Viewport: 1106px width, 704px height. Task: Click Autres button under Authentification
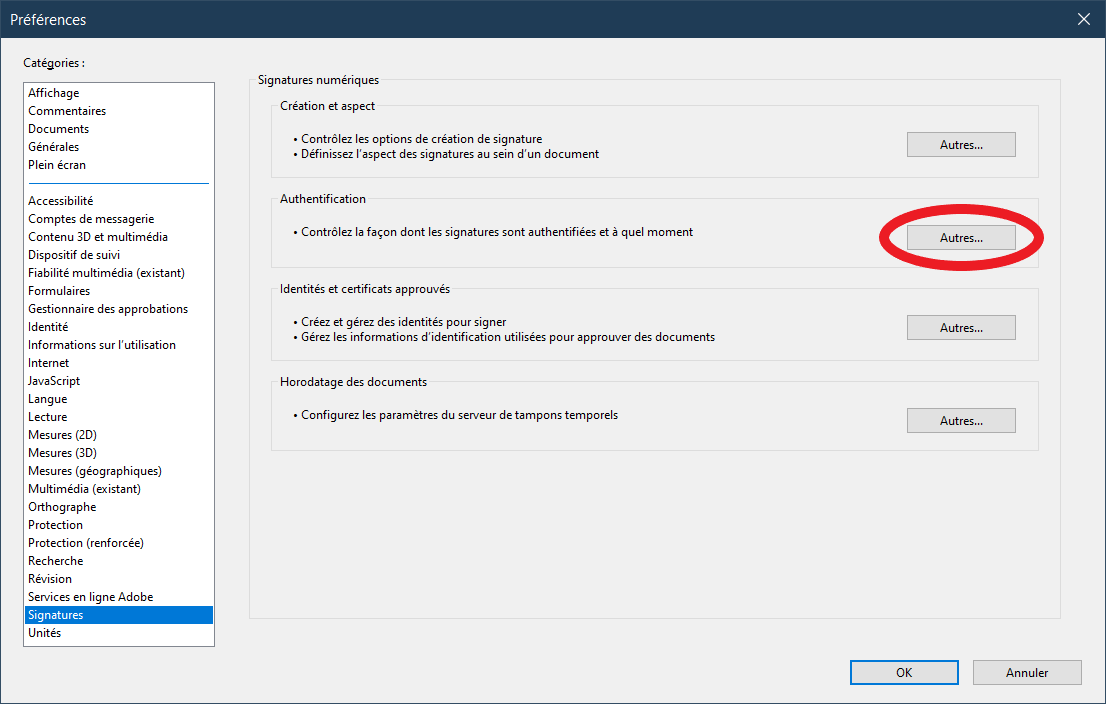pos(961,237)
